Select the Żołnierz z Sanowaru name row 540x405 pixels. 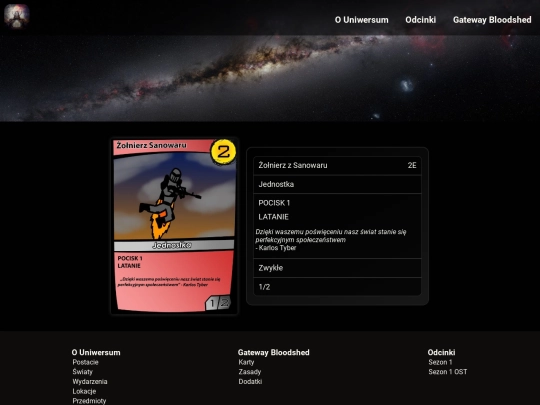click(x=337, y=165)
